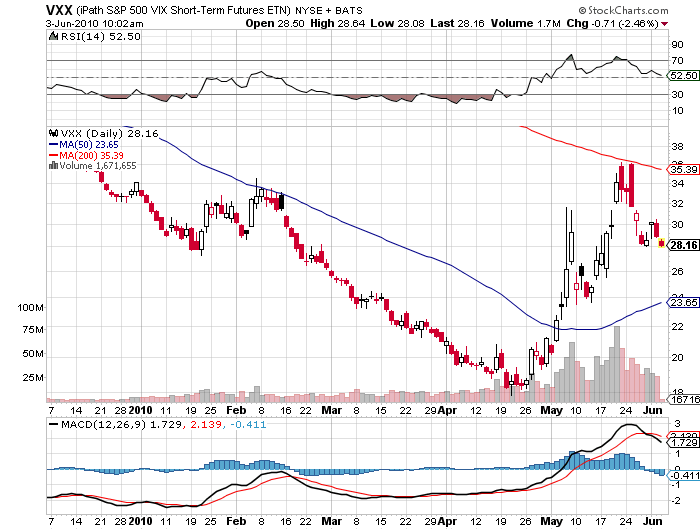Click the VXX ticker symbol in title
700x530 pixels.
tap(59, 10)
